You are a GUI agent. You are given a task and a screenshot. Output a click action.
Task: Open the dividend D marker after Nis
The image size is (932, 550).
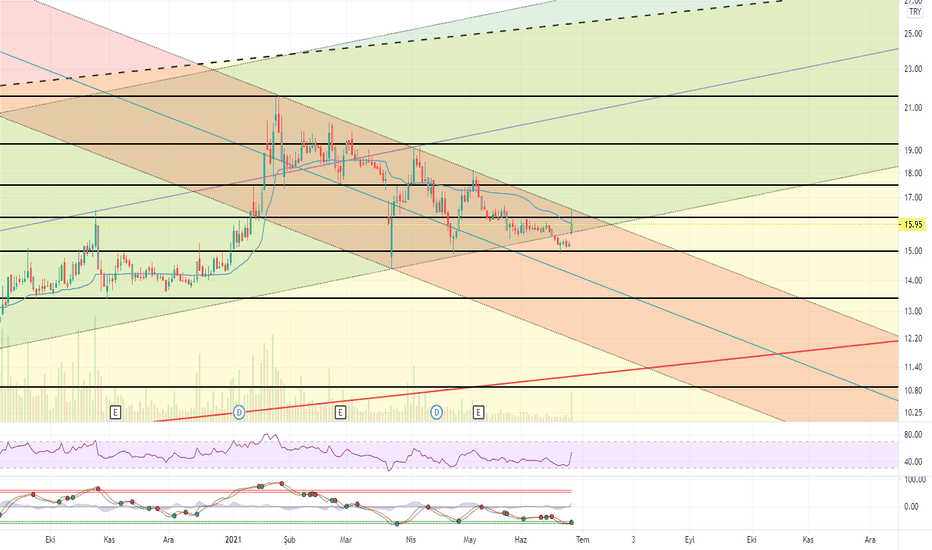436,411
